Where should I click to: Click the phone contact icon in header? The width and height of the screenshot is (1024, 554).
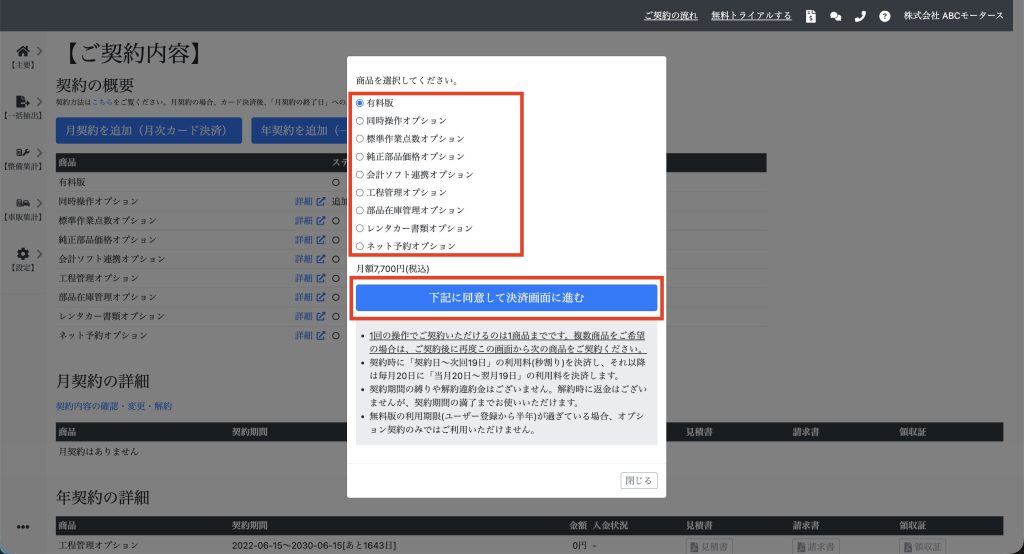[x=860, y=16]
